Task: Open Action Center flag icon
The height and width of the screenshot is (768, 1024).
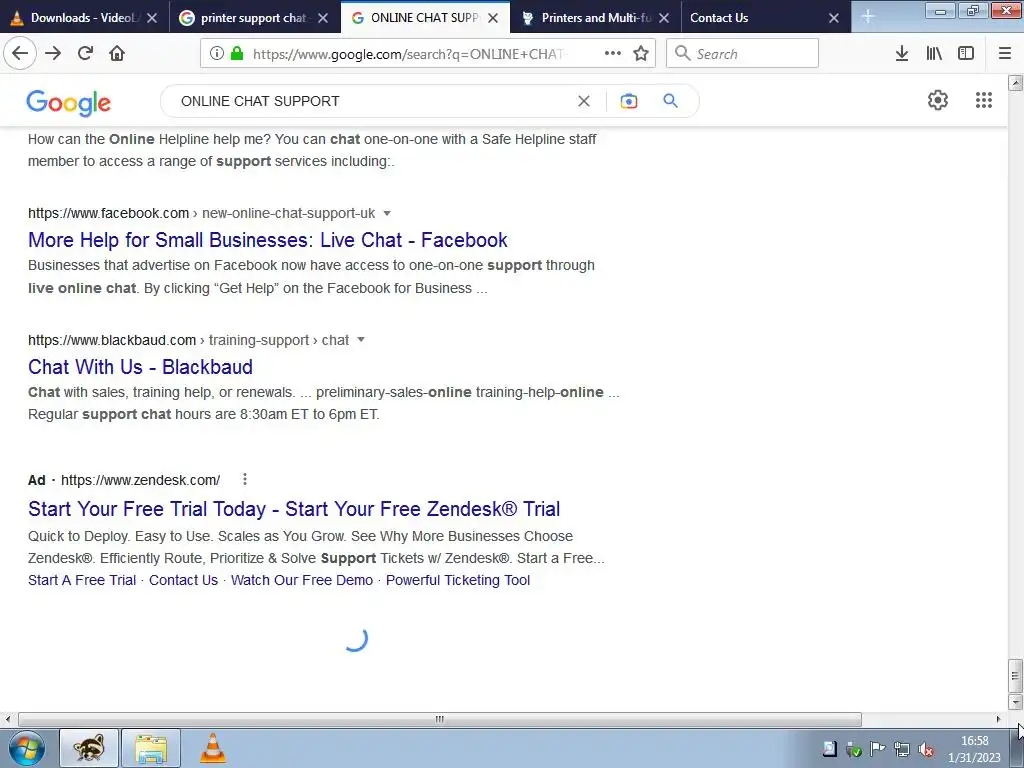Action: (878, 749)
